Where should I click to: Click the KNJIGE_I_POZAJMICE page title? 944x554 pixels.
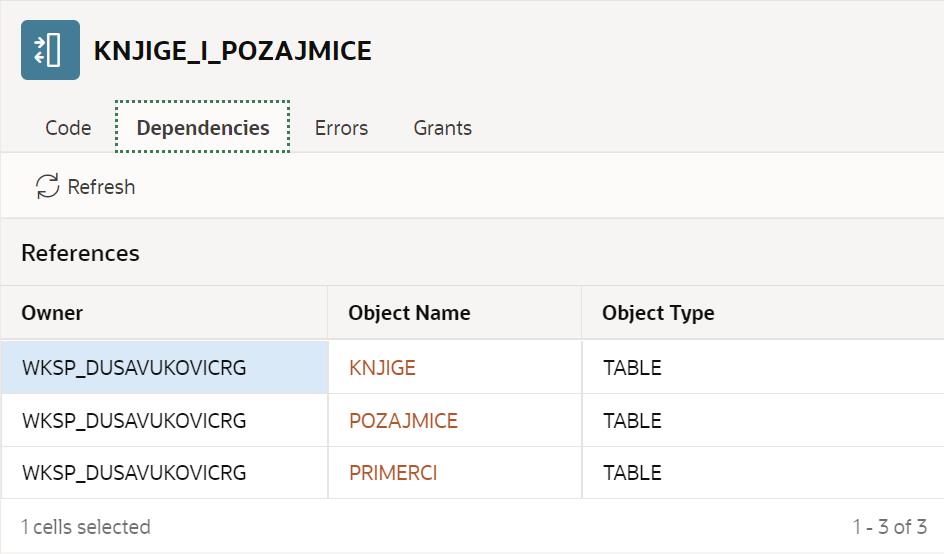232,51
